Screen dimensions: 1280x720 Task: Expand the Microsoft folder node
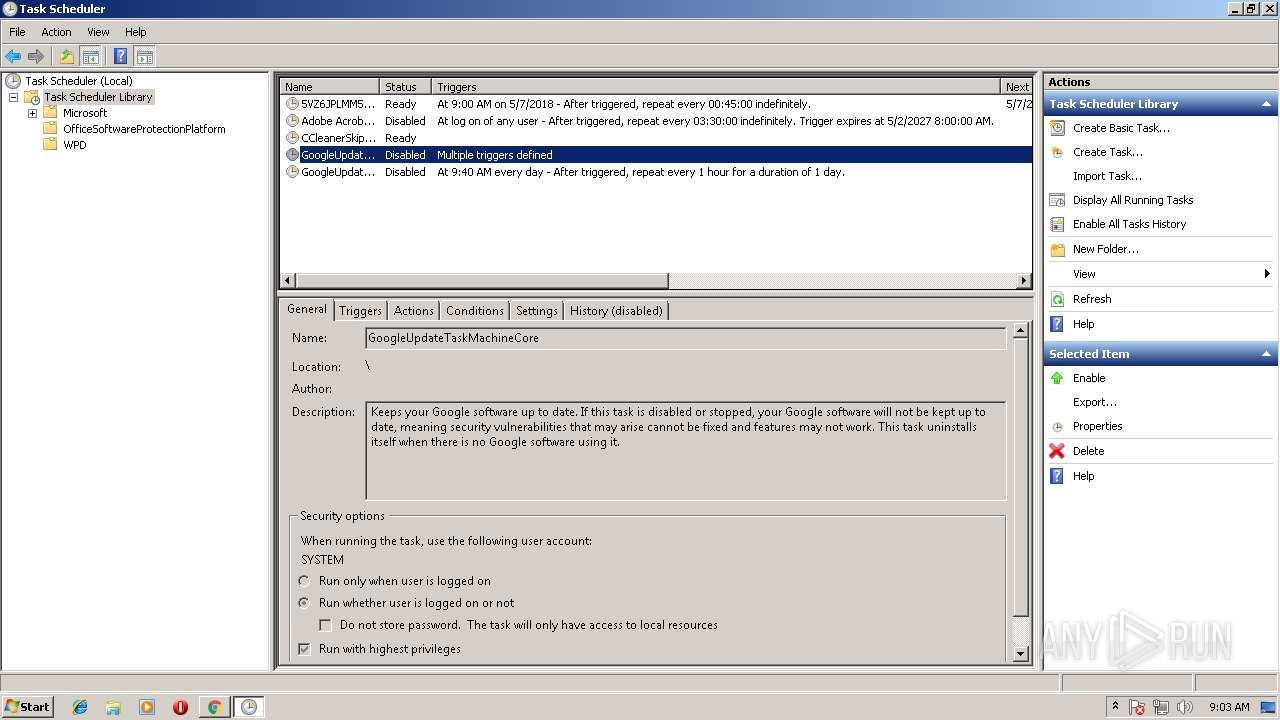[32, 113]
